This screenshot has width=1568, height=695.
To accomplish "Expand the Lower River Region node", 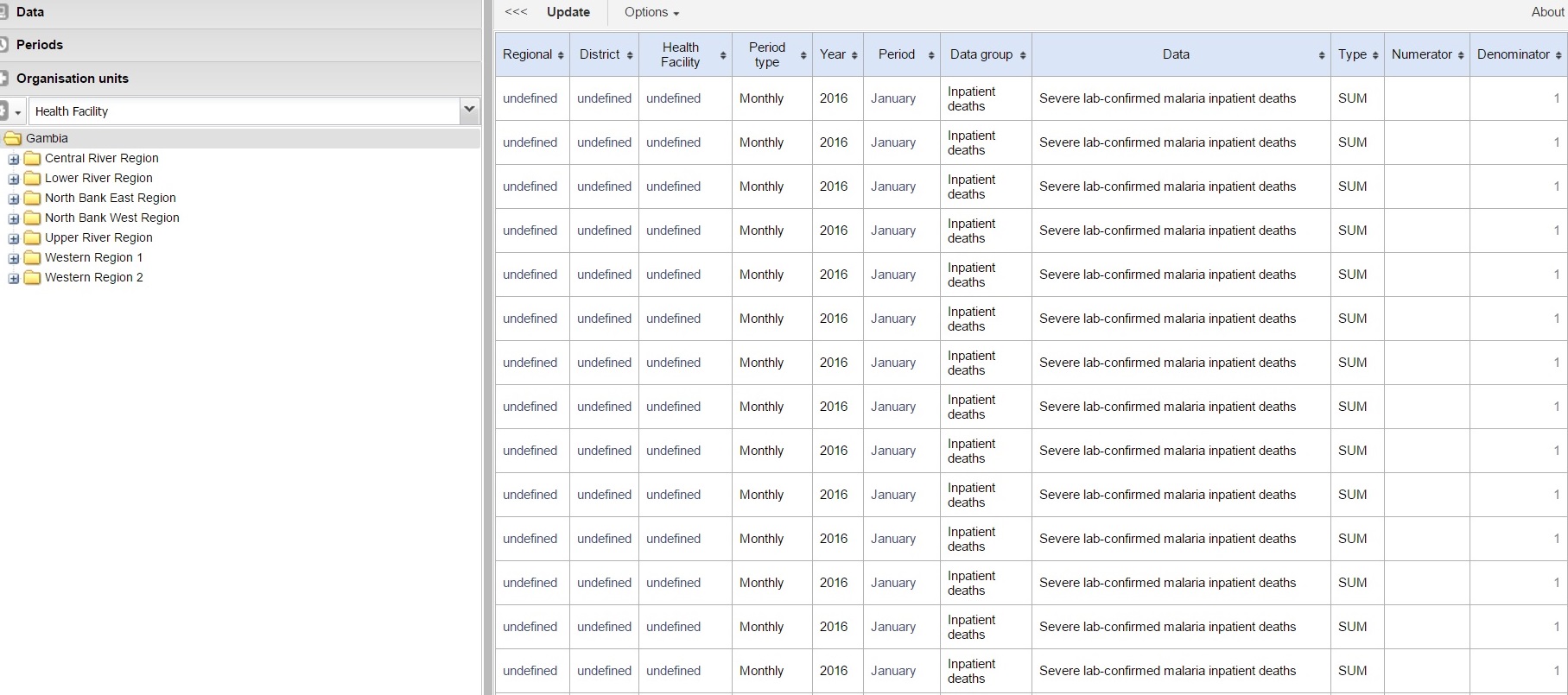I will [x=14, y=179].
